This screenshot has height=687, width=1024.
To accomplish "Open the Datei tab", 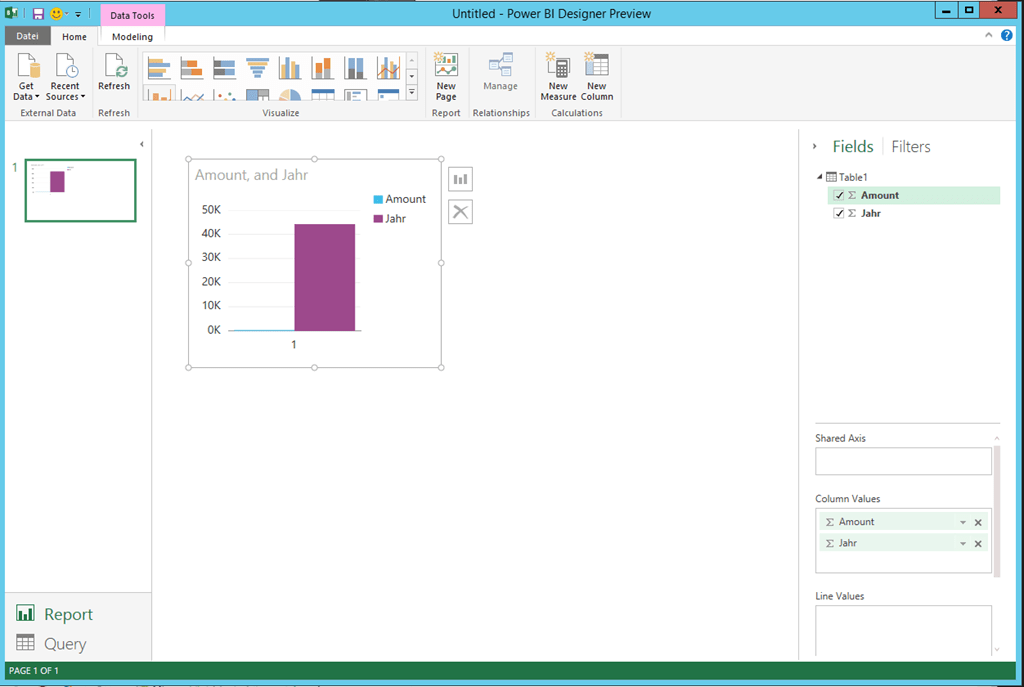I will pyautogui.click(x=27, y=36).
